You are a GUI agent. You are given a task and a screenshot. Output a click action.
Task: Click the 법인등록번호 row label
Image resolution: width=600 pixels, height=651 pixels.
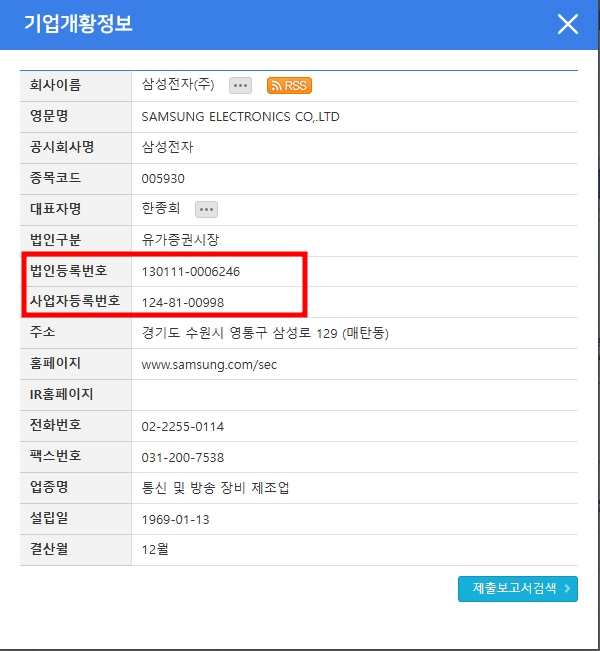click(69, 271)
